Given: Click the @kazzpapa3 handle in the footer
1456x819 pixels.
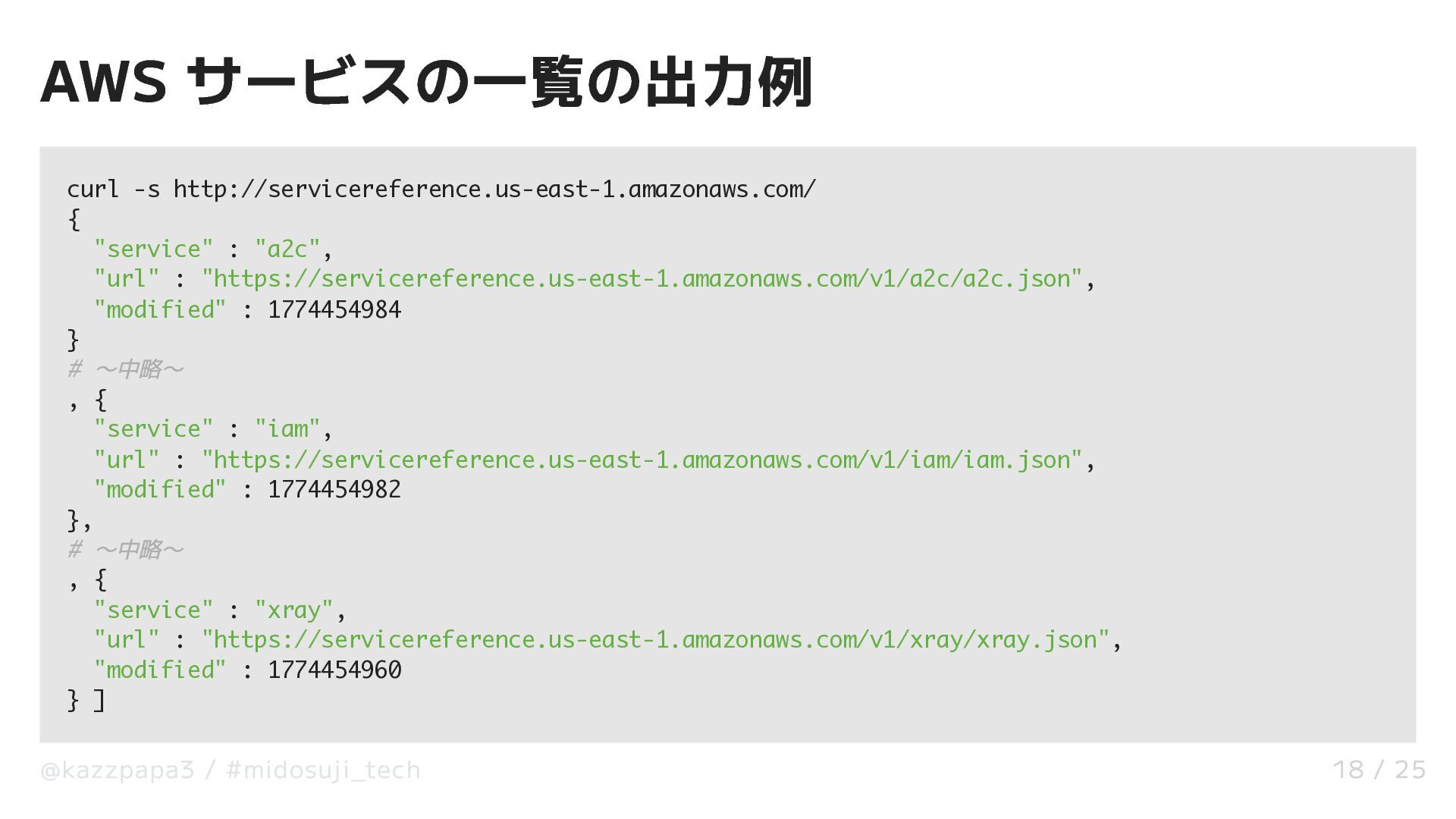Looking at the screenshot, I should pos(118,770).
